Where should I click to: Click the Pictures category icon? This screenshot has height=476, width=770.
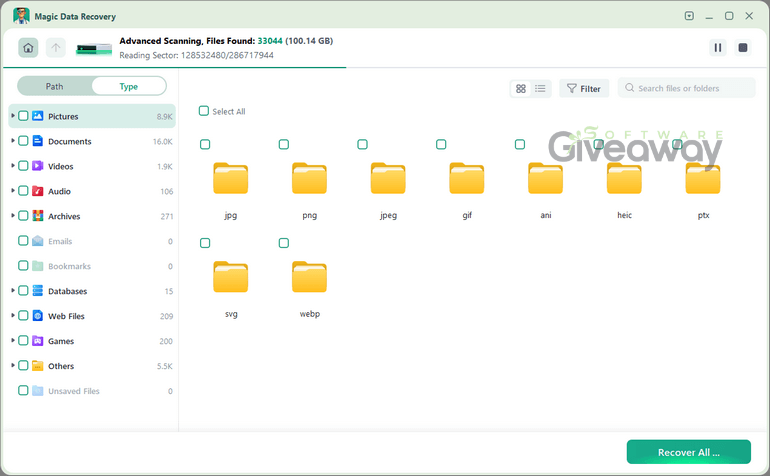coord(38,116)
